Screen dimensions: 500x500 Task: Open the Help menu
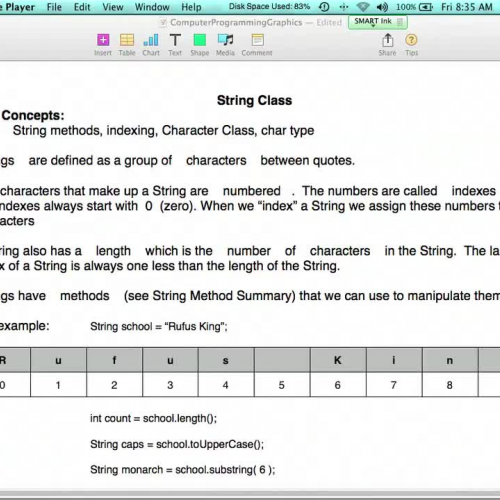coord(191,7)
